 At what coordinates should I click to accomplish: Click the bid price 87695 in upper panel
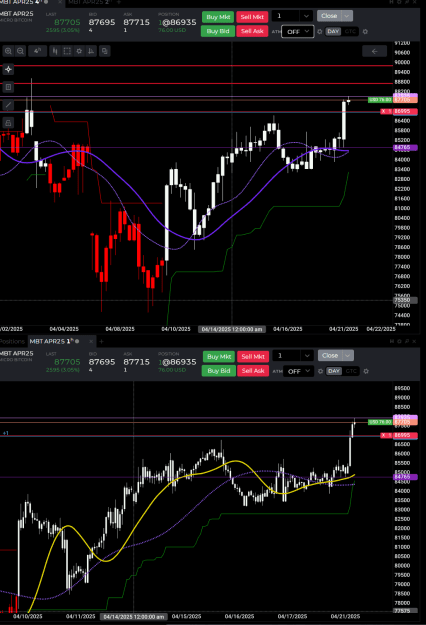102,22
